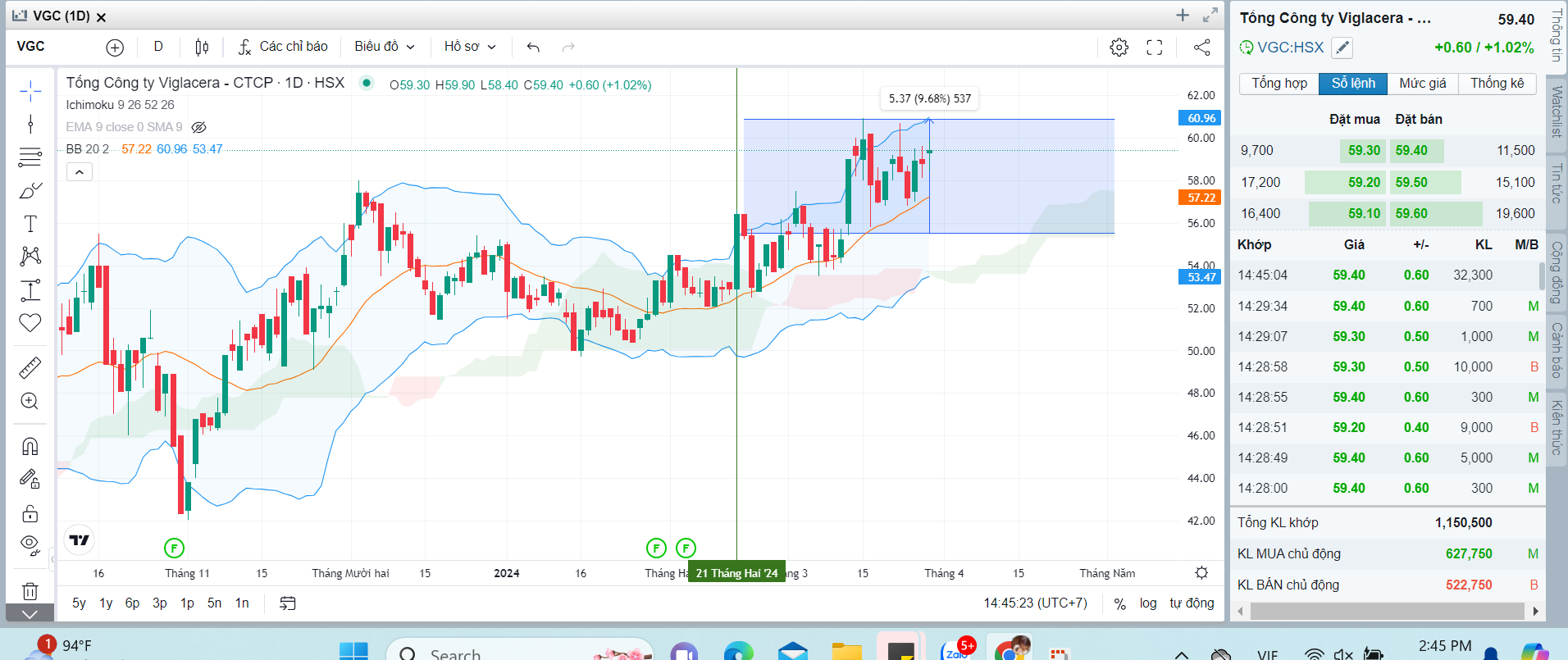Switch to Thống kê tab
1568x660 pixels.
(1497, 84)
